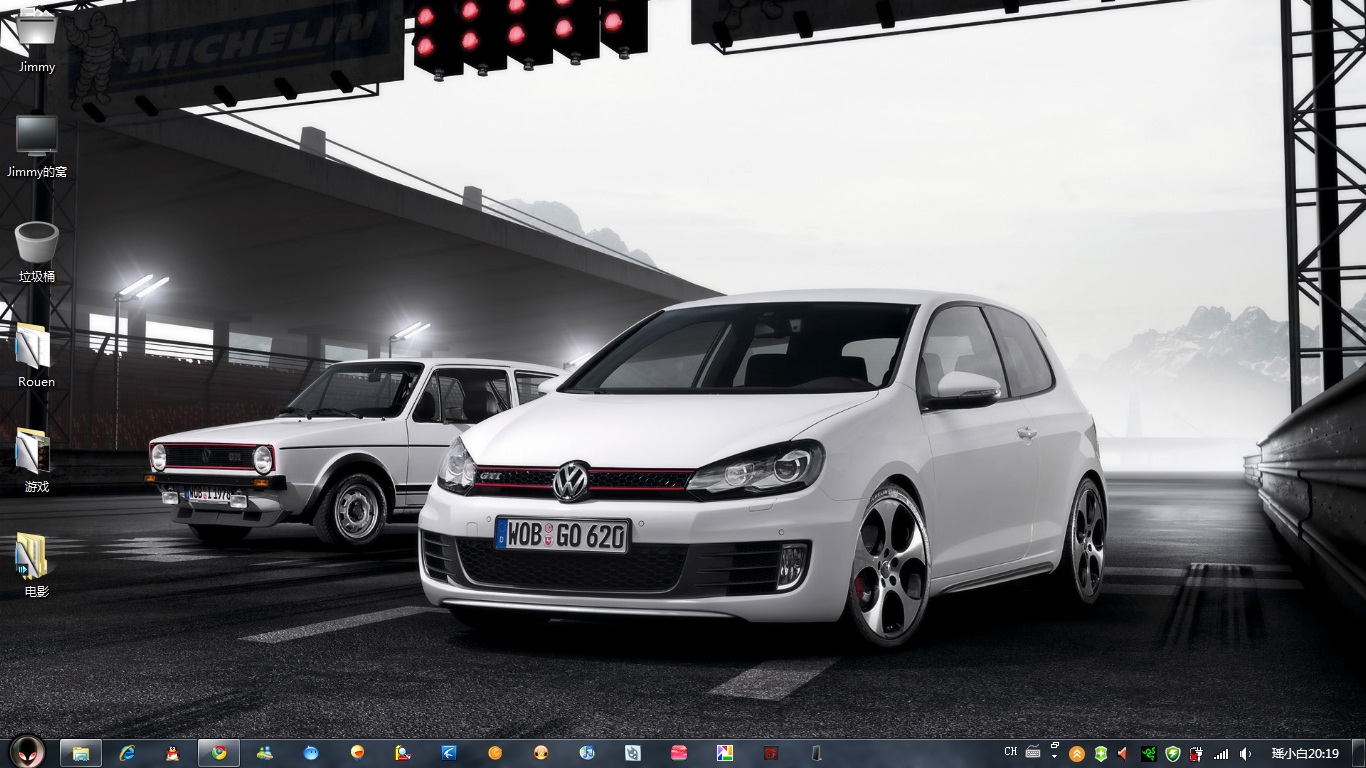The width and height of the screenshot is (1366, 768).
Task: Open the green lightning shield tray icon
Action: 1173,754
